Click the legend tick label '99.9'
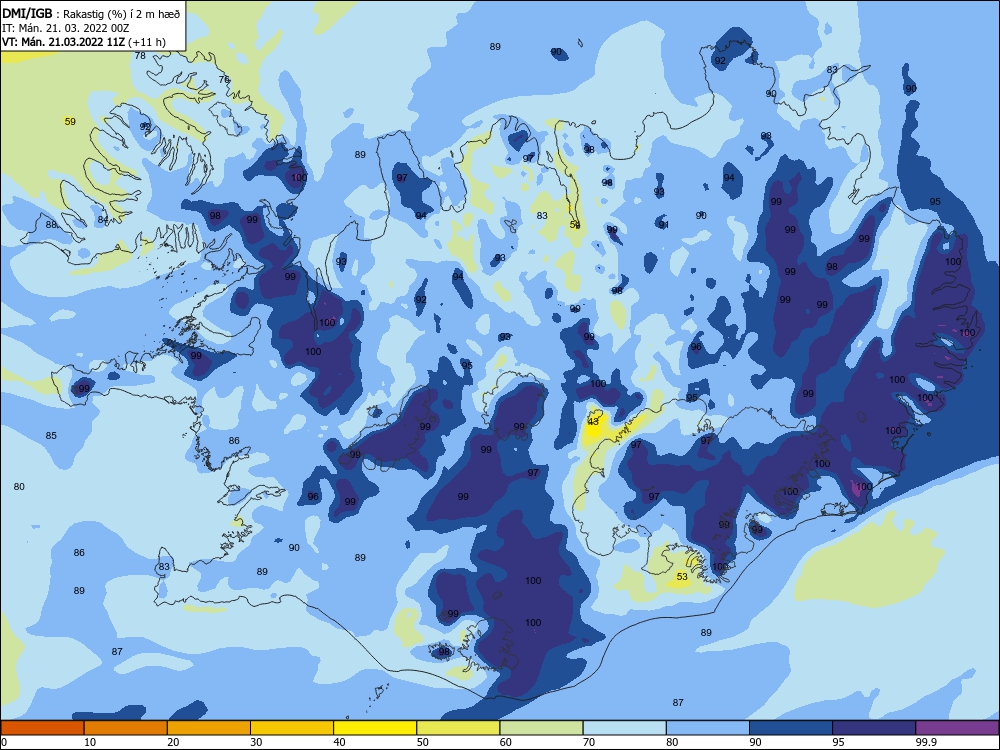The width and height of the screenshot is (1000, 750). [x=925, y=742]
